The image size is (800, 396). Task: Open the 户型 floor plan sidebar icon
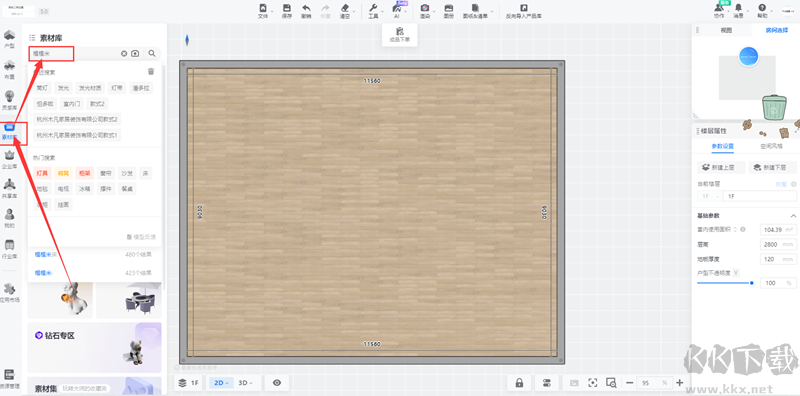click(9, 39)
